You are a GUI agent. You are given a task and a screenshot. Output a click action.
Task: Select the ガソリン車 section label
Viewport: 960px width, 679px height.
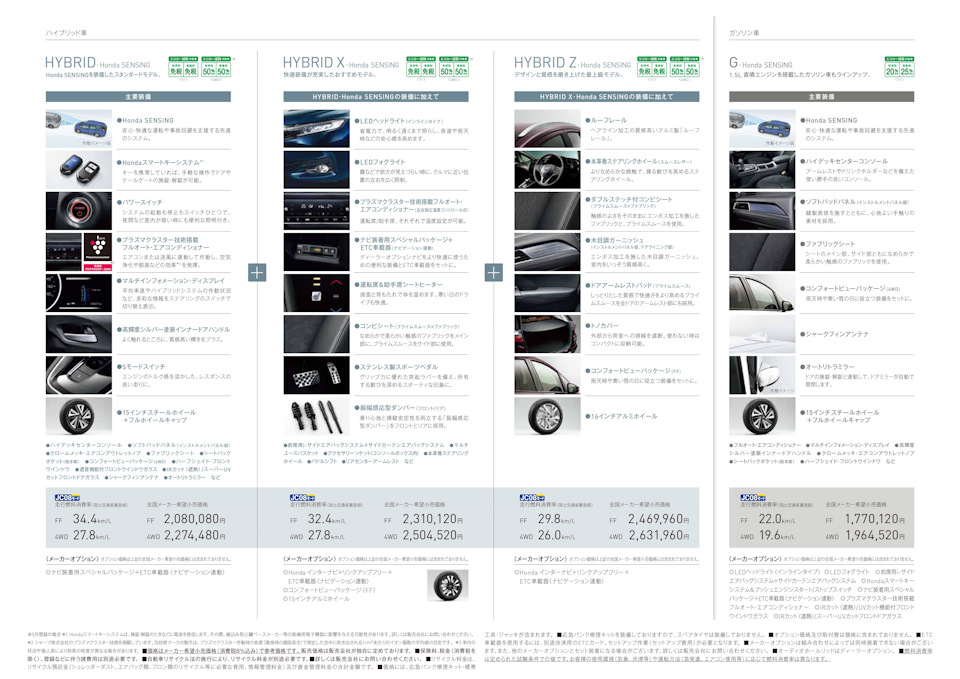[744, 33]
